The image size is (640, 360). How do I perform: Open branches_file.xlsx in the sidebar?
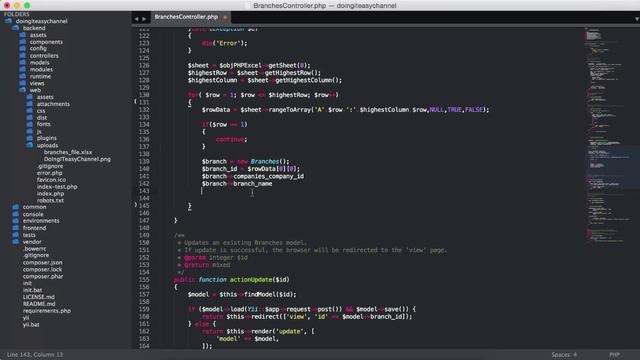tap(68, 152)
